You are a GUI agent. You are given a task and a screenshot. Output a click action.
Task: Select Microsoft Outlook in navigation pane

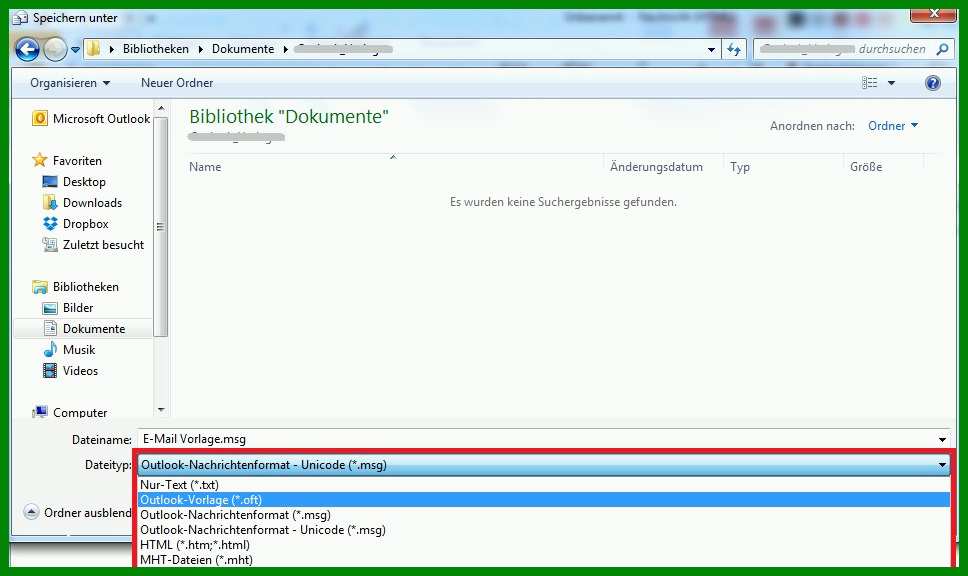[x=101, y=119]
